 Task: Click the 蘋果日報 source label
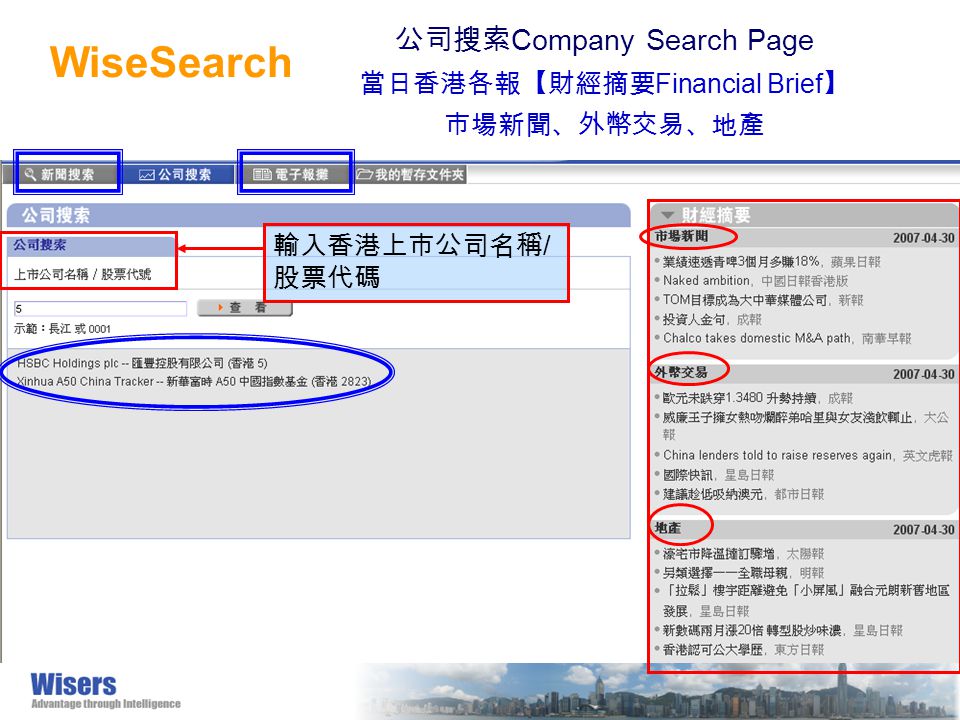pyautogui.click(x=855, y=262)
